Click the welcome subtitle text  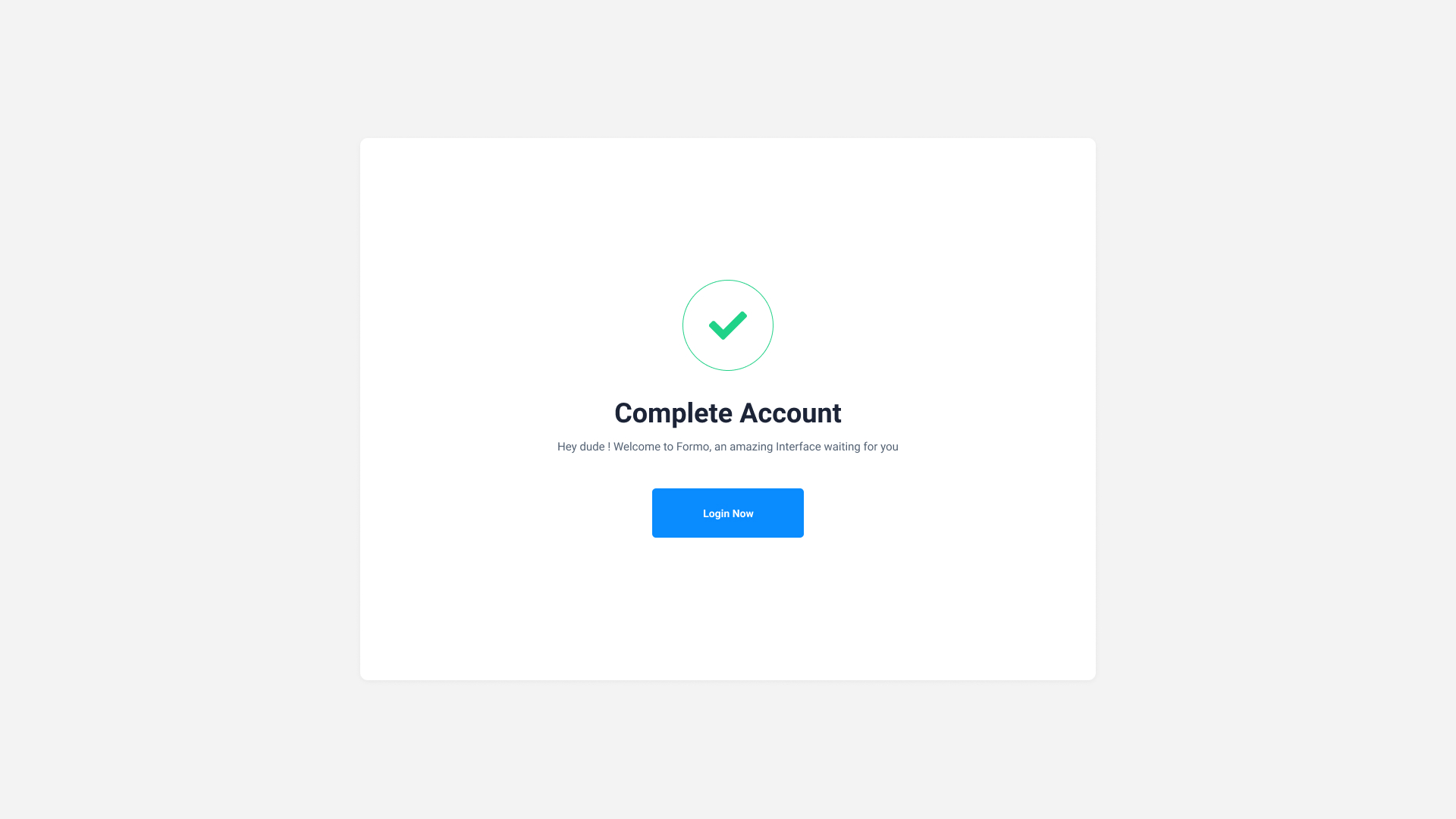pos(728,447)
